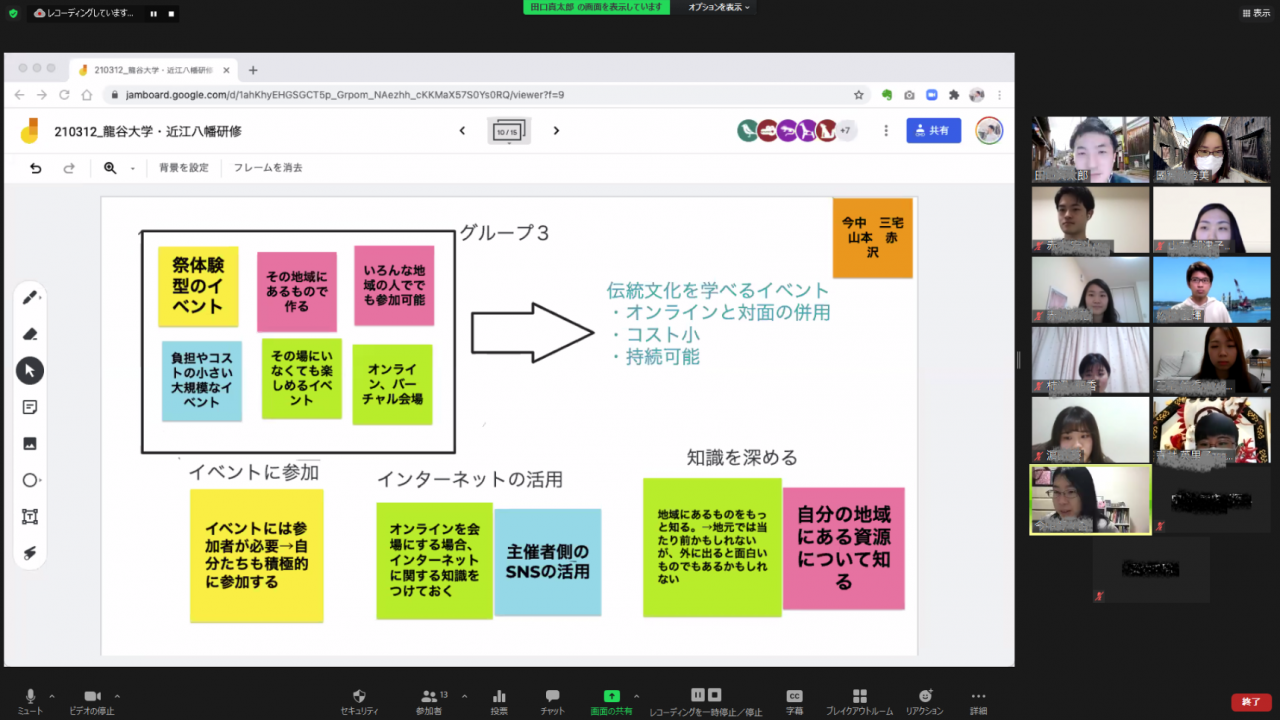
Task: Click the undo arrow in Jamboard
Action: click(36, 168)
